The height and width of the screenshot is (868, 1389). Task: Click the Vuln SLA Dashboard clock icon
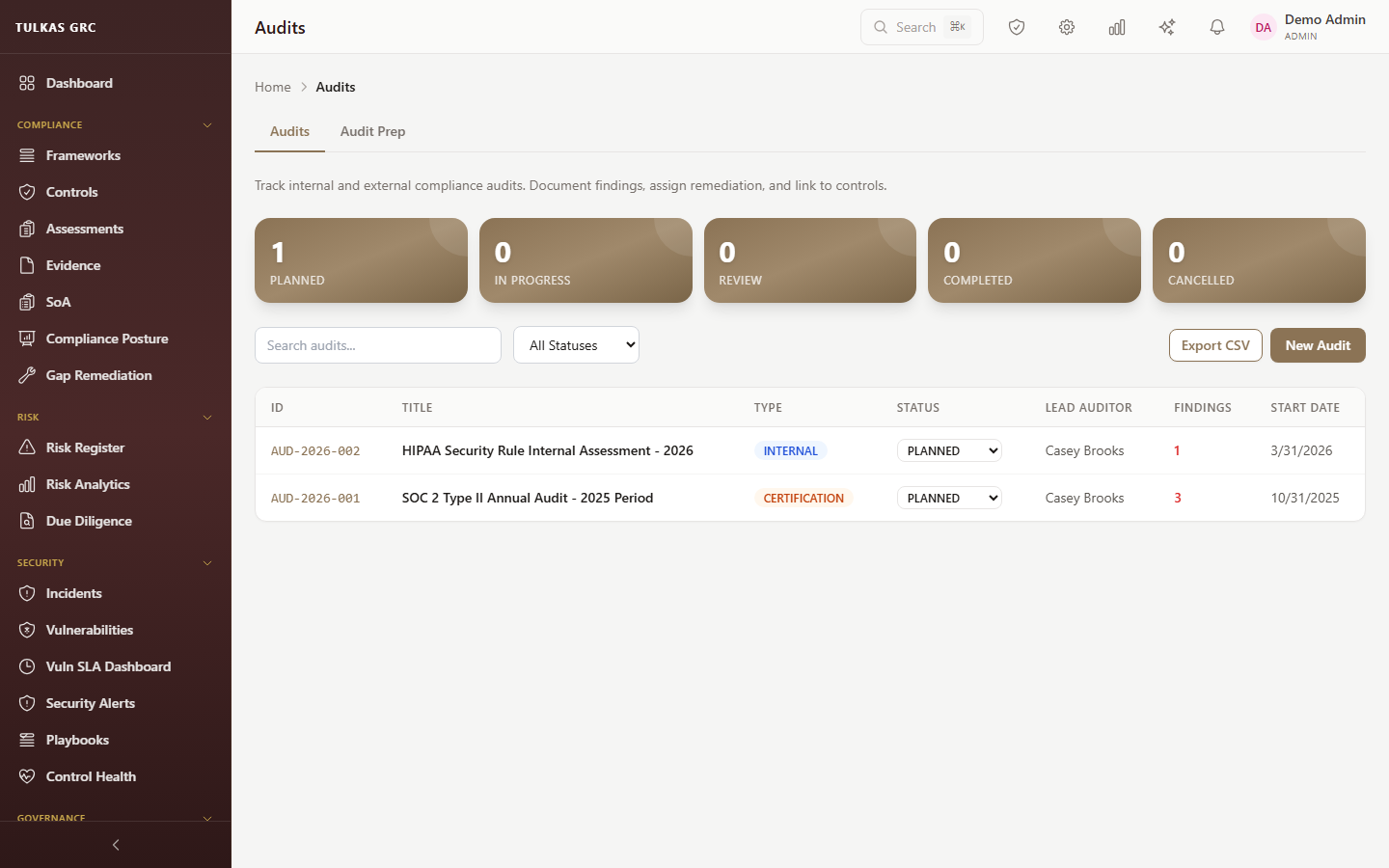click(27, 666)
